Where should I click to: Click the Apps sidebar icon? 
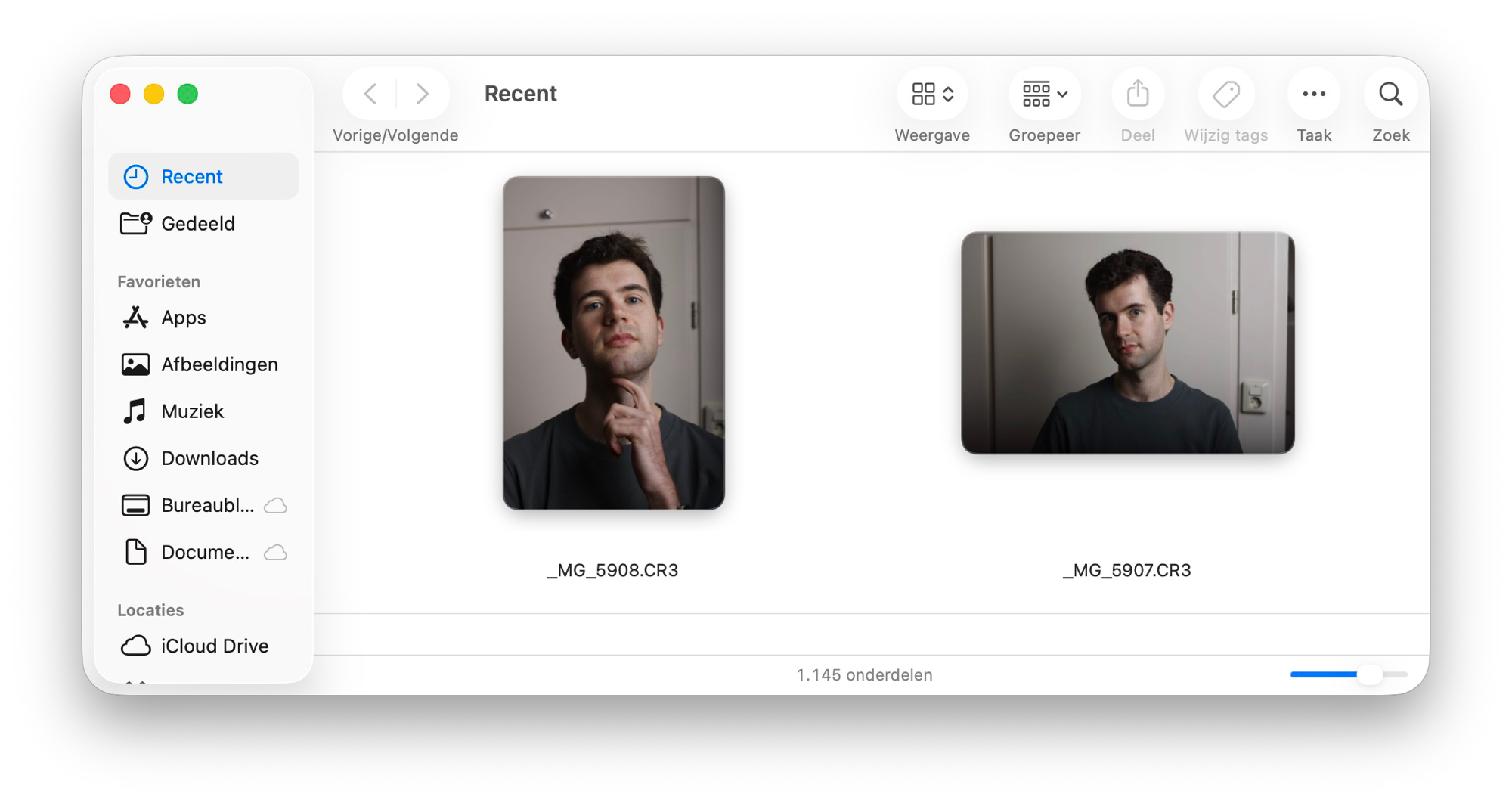click(135, 318)
